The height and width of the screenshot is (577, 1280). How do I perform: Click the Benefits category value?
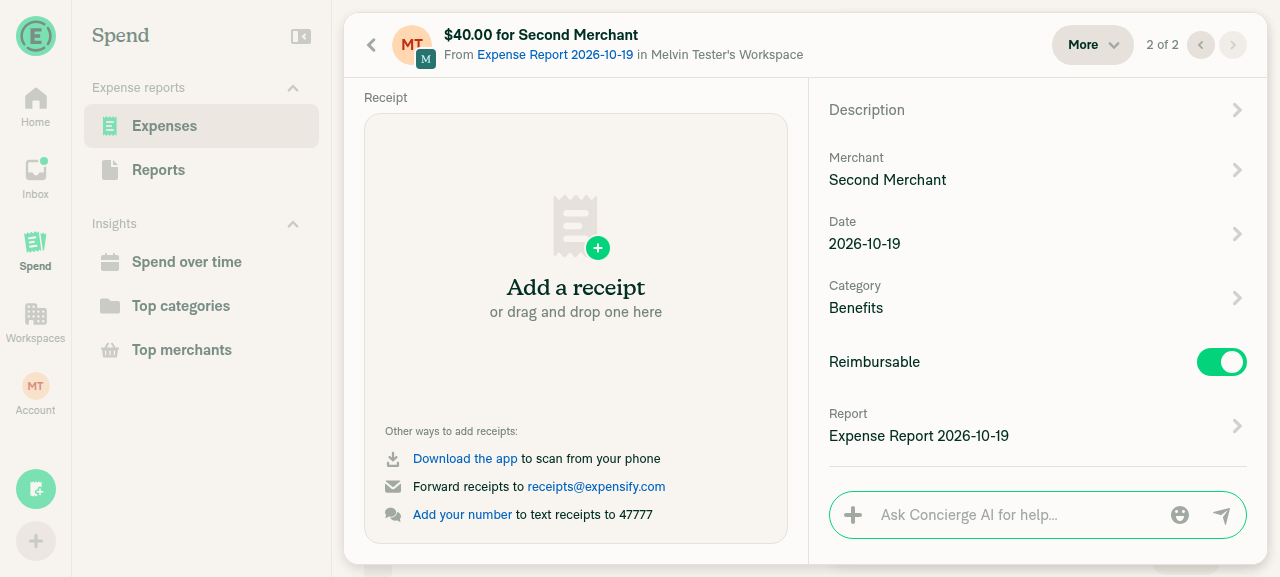(x=856, y=308)
